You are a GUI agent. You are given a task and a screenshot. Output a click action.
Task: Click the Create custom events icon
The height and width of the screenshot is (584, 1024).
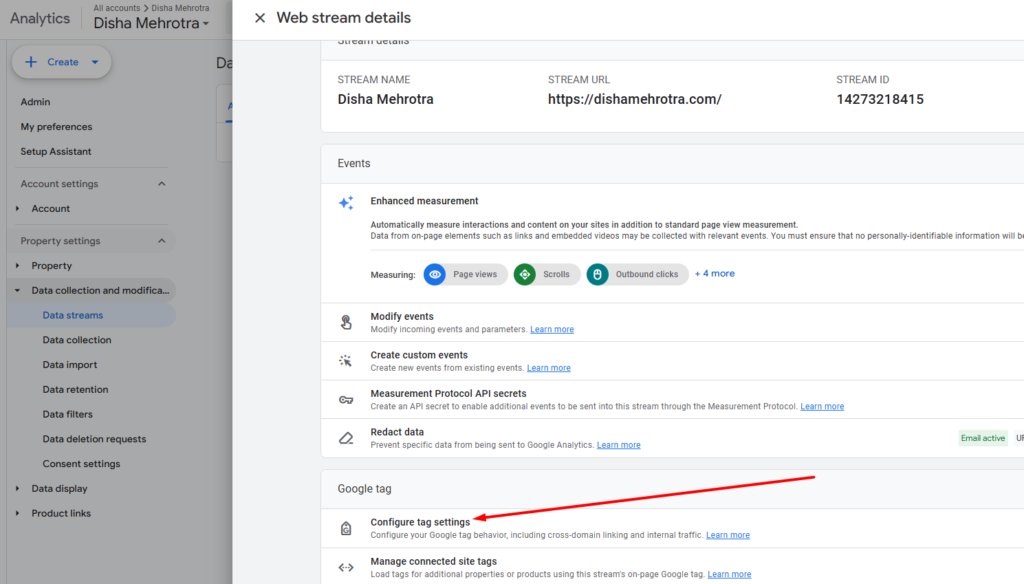pos(346,361)
